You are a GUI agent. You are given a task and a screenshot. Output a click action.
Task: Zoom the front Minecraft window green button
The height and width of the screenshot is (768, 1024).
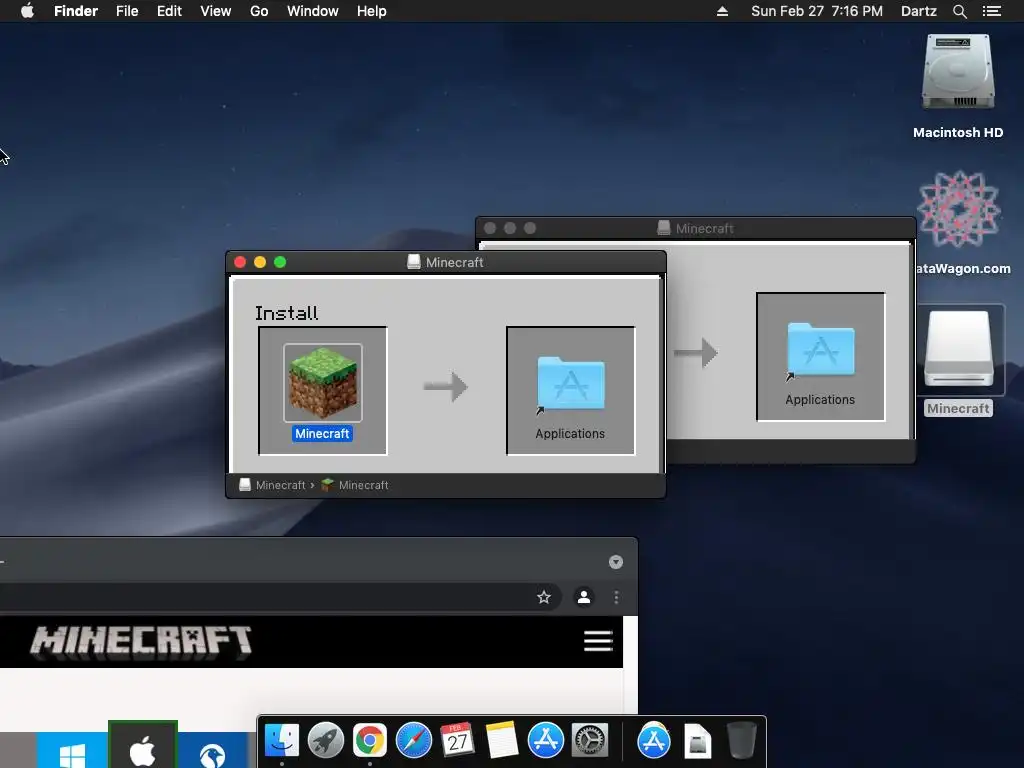280,262
